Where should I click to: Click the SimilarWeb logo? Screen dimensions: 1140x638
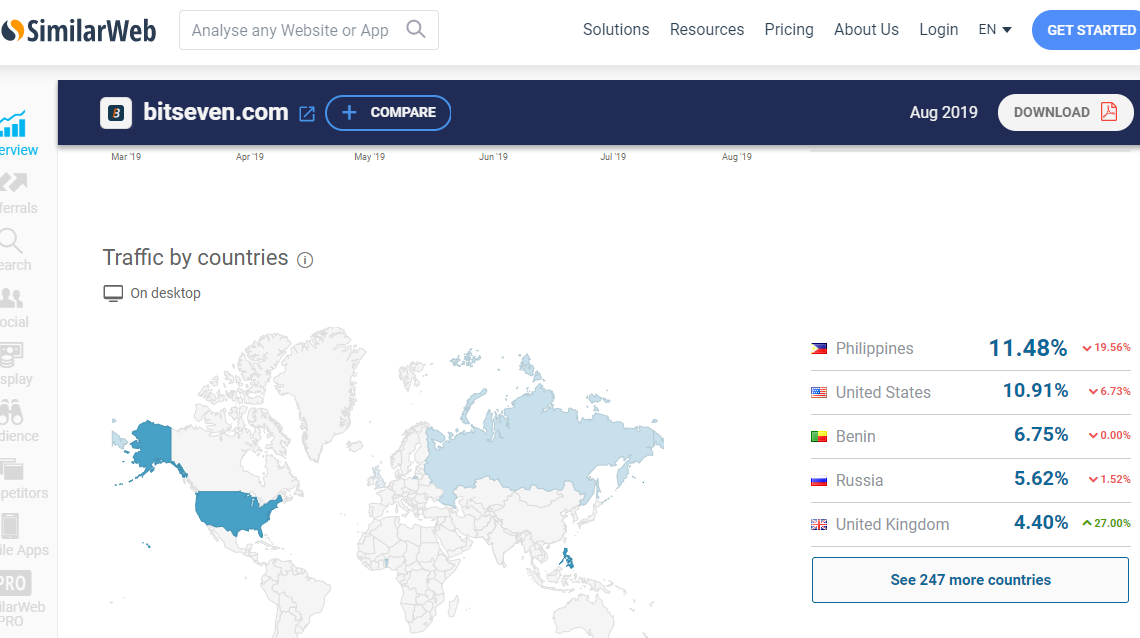coord(79,31)
